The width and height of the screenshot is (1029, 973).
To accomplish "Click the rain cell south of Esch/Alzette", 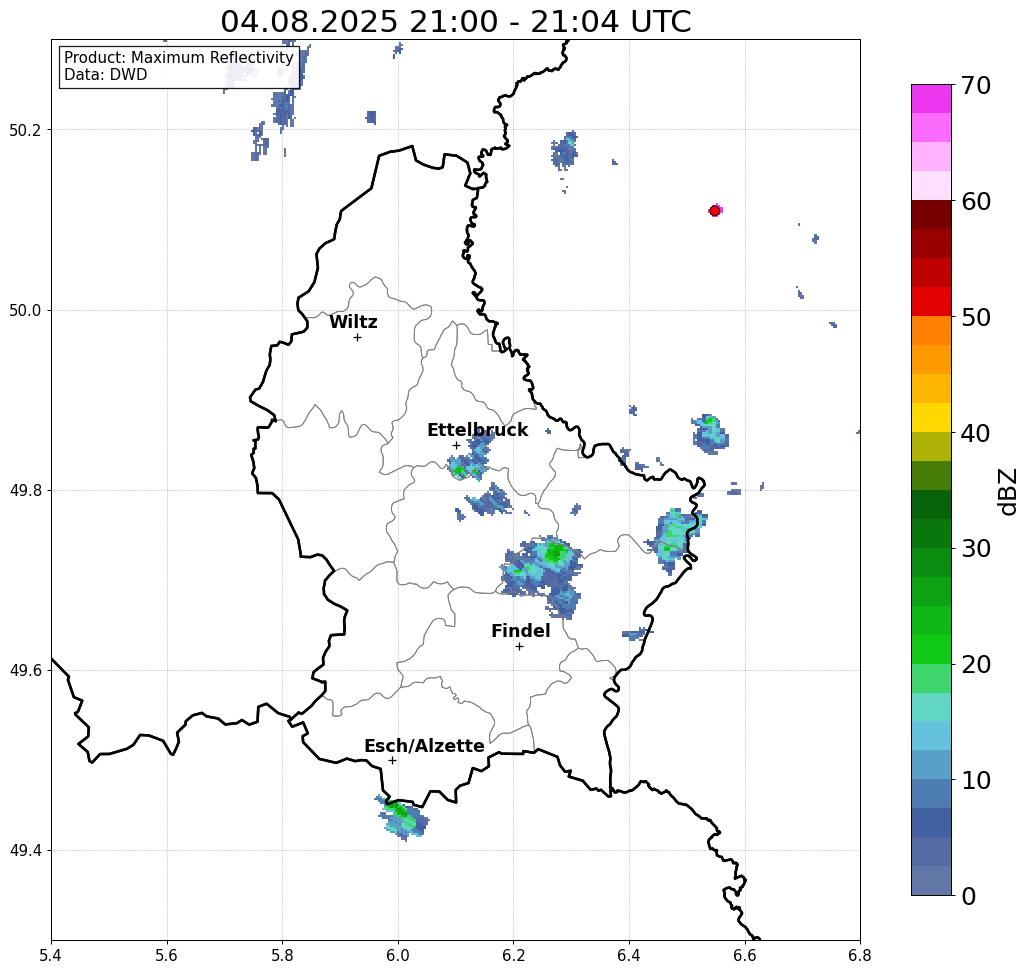I will pyautogui.click(x=402, y=818).
